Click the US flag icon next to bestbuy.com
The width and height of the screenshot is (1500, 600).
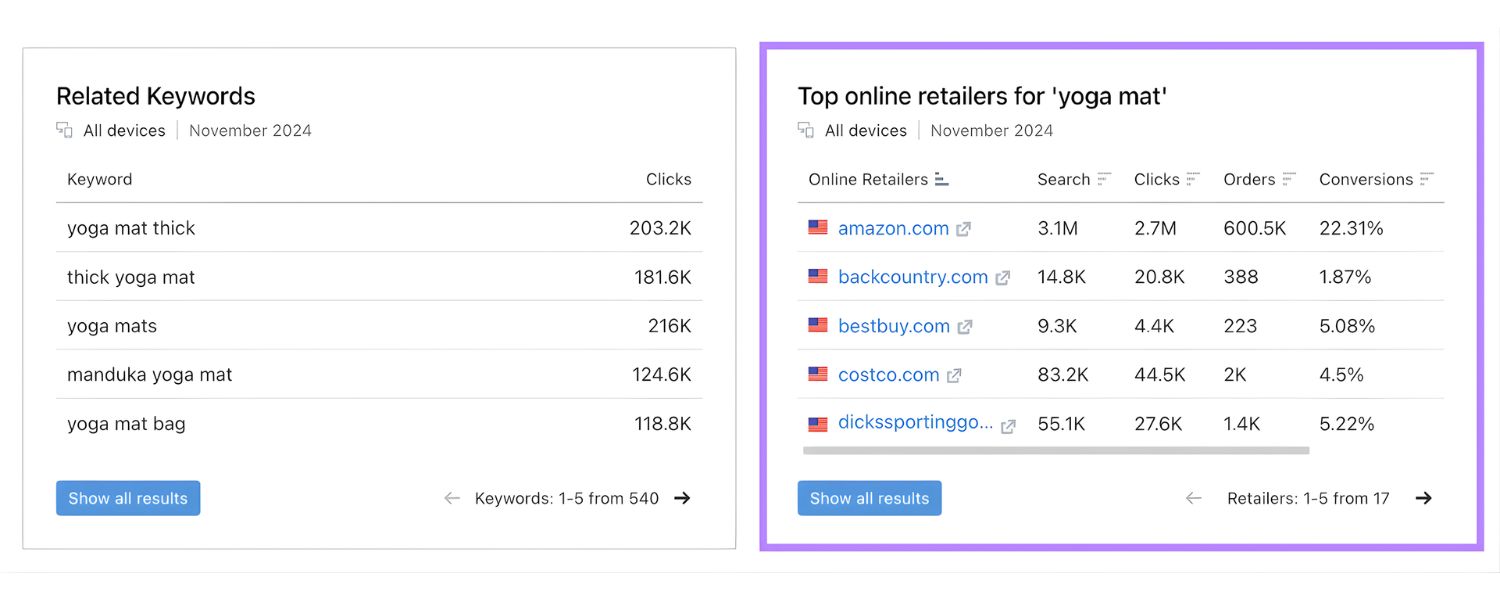pyautogui.click(x=817, y=326)
